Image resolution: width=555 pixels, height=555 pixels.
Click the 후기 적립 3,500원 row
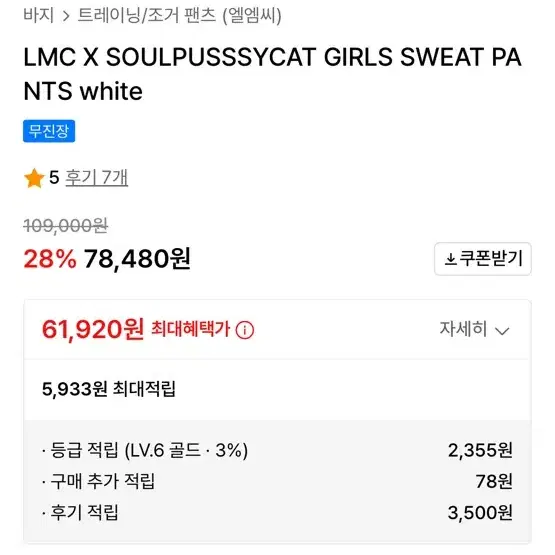tap(277, 513)
